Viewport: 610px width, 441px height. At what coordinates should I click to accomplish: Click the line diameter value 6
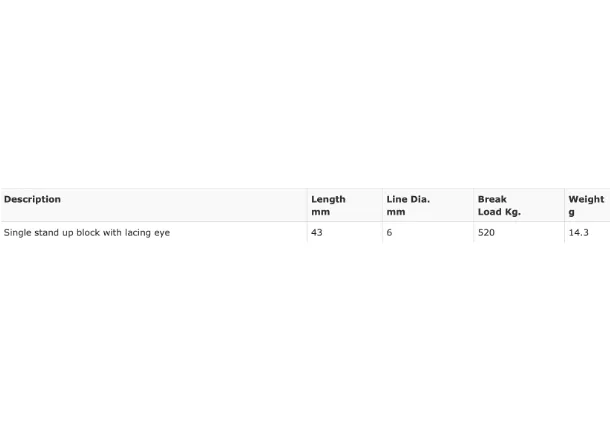click(389, 233)
